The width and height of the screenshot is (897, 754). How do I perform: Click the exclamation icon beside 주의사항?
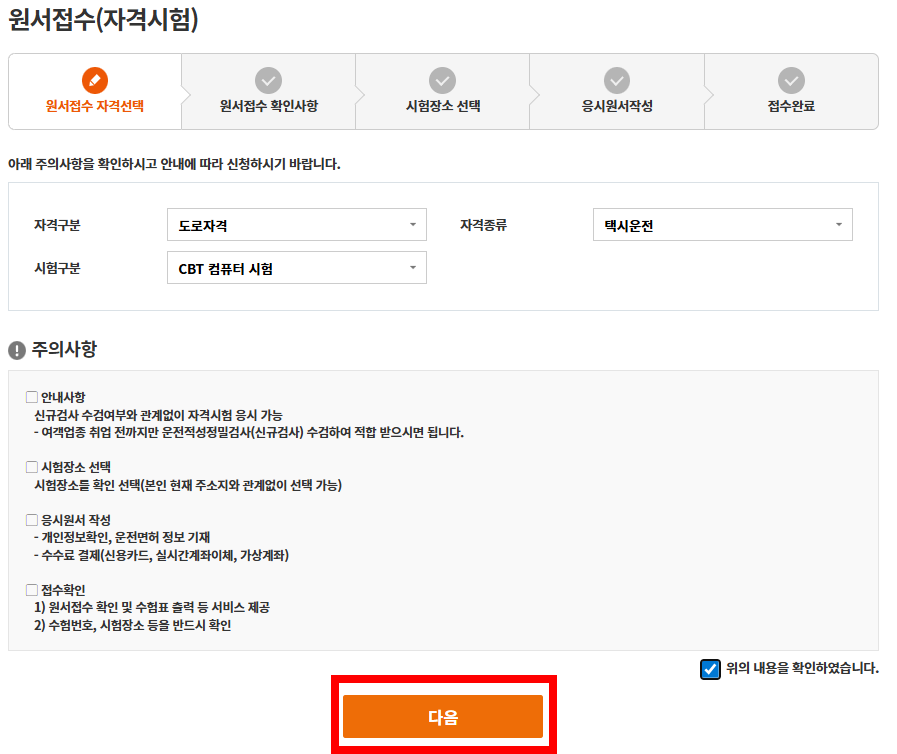(x=17, y=350)
